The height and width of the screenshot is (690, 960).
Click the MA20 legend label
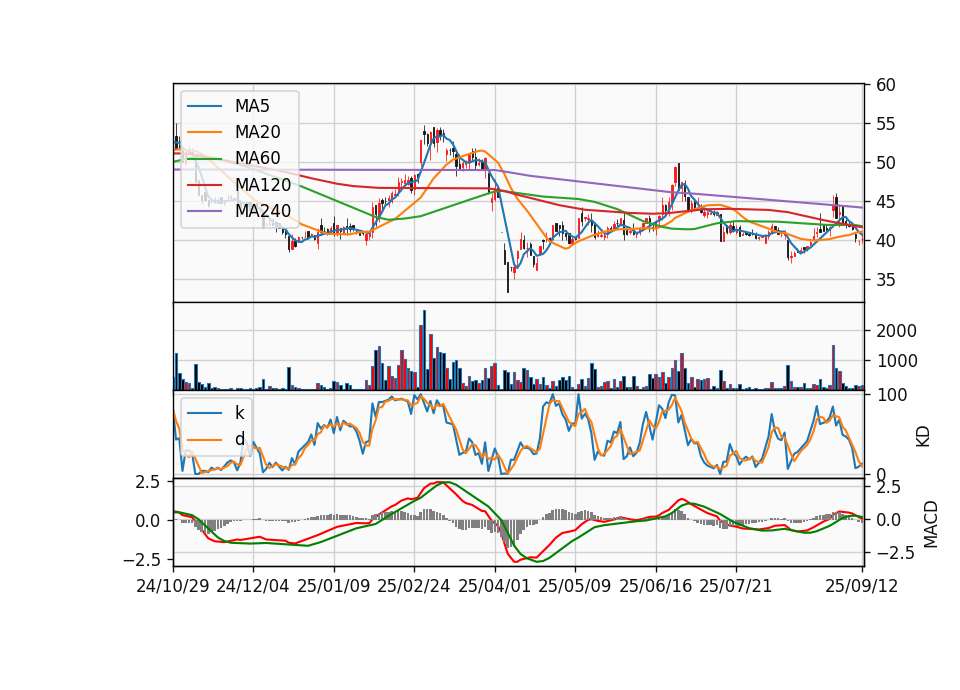257,132
